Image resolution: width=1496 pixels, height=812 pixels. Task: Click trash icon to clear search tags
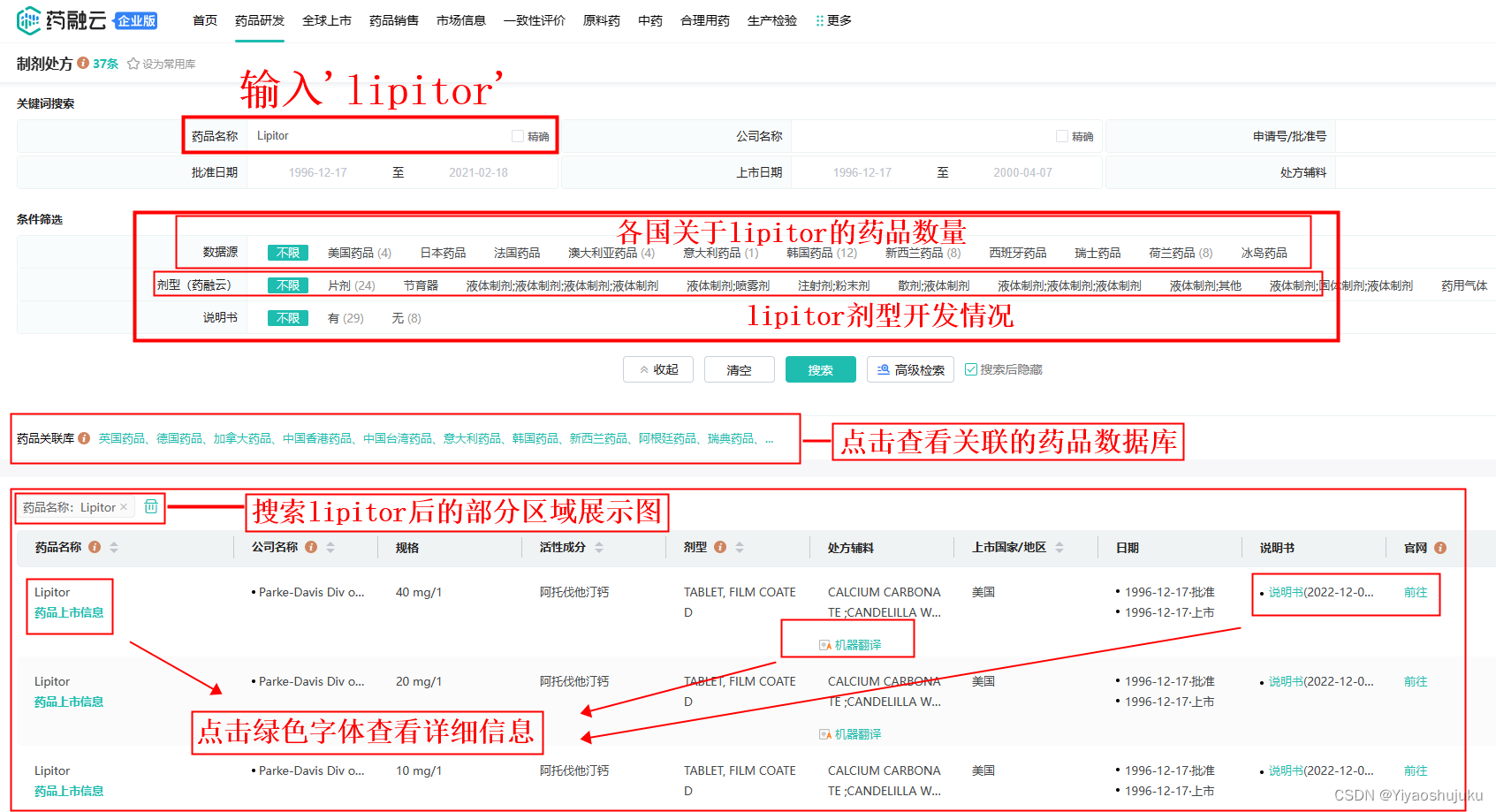tap(151, 506)
